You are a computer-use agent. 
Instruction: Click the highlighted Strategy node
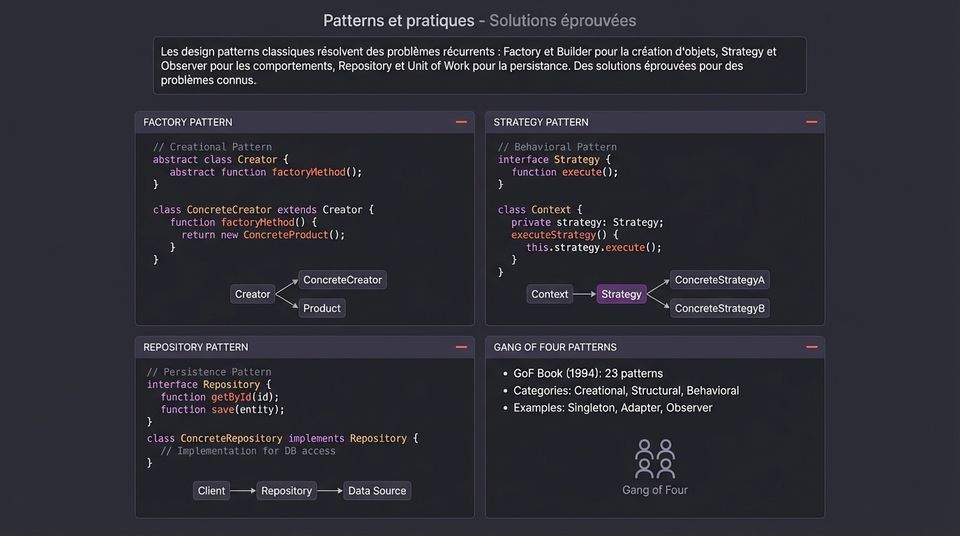pyautogui.click(x=621, y=294)
